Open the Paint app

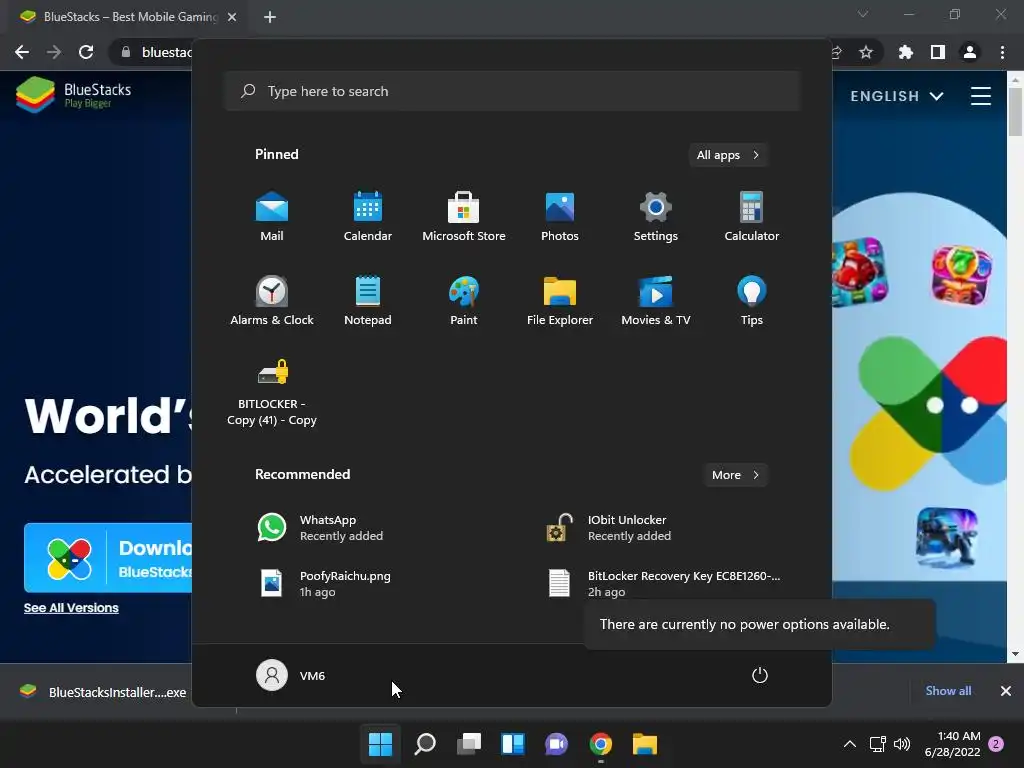coord(464,300)
